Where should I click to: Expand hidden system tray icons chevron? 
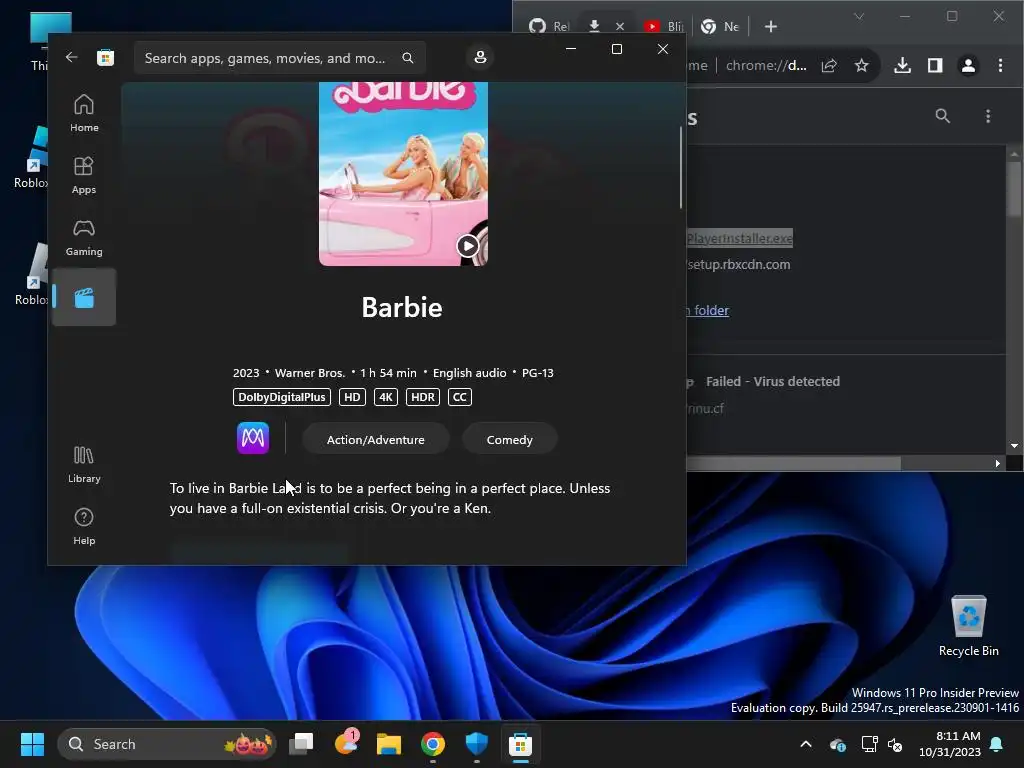[806, 744]
